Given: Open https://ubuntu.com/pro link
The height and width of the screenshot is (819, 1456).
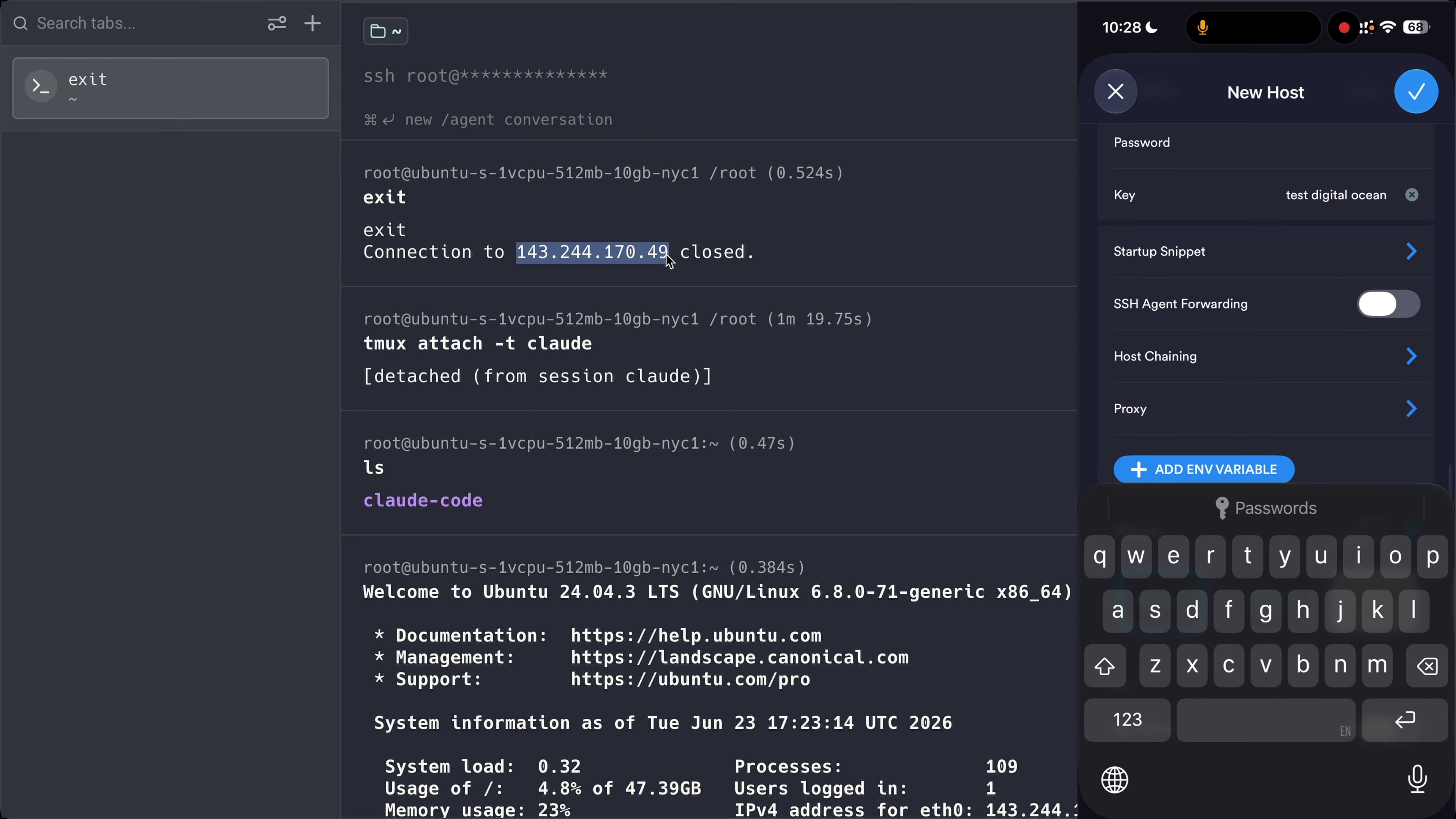Looking at the screenshot, I should (x=690, y=679).
